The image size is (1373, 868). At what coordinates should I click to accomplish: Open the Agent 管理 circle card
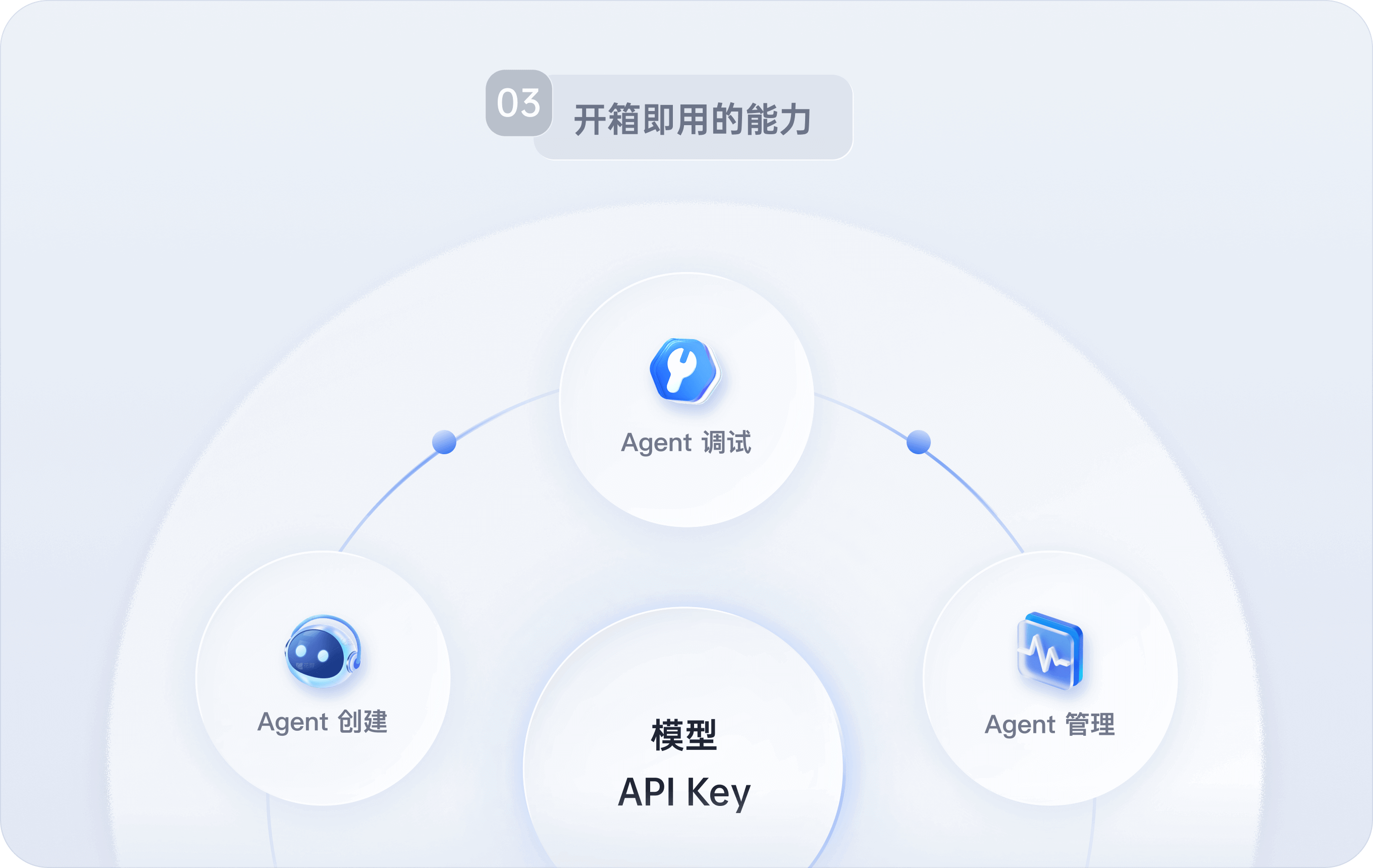click(1050, 678)
